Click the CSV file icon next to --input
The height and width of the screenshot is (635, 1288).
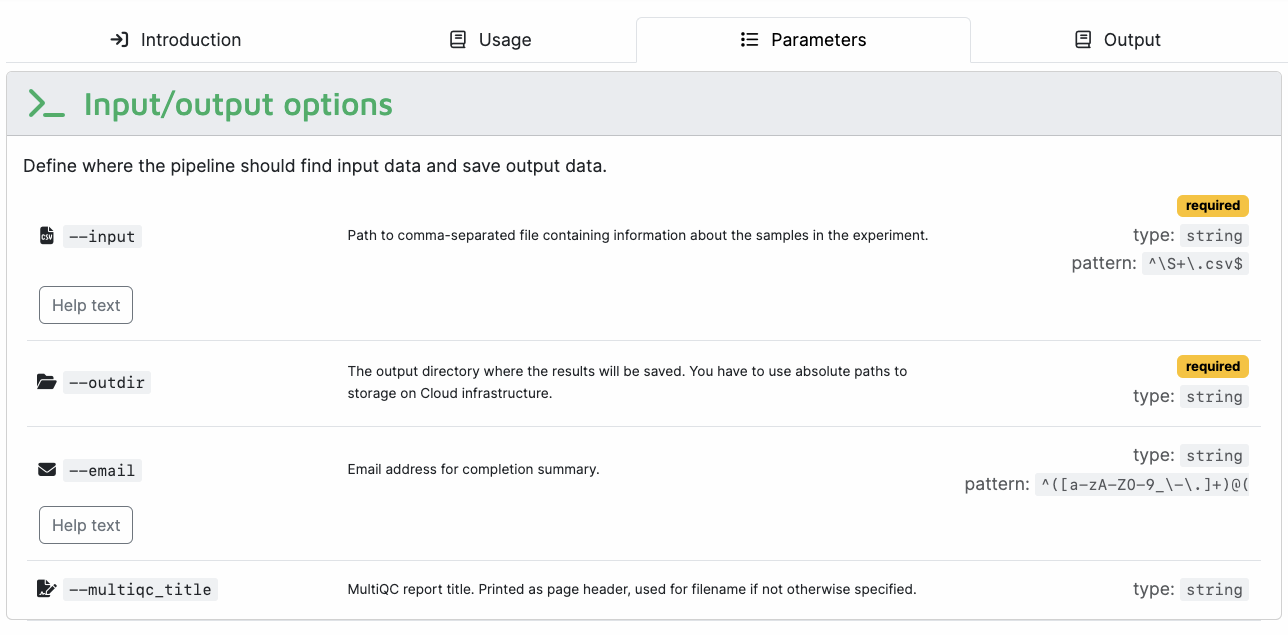[x=46, y=236]
